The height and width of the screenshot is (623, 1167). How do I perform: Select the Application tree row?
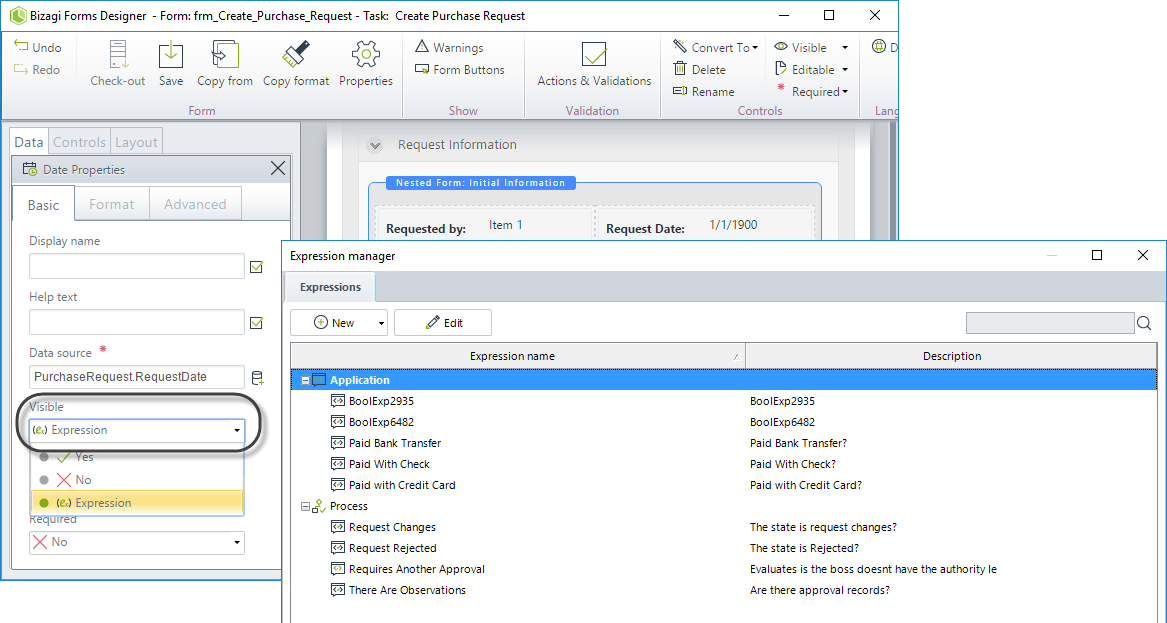pyautogui.click(x=723, y=380)
